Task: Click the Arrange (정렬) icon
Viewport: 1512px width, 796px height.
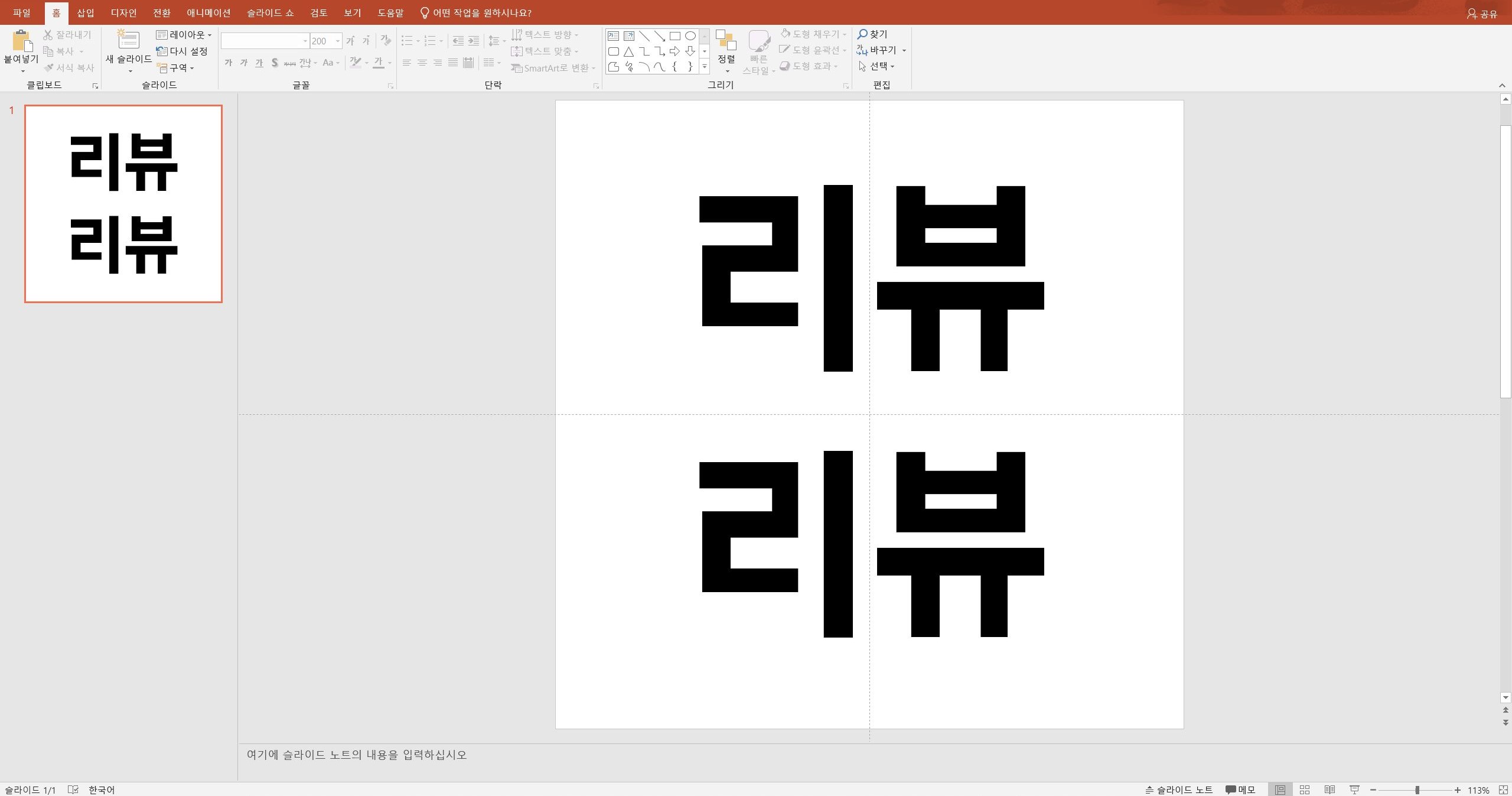Action: tap(726, 41)
